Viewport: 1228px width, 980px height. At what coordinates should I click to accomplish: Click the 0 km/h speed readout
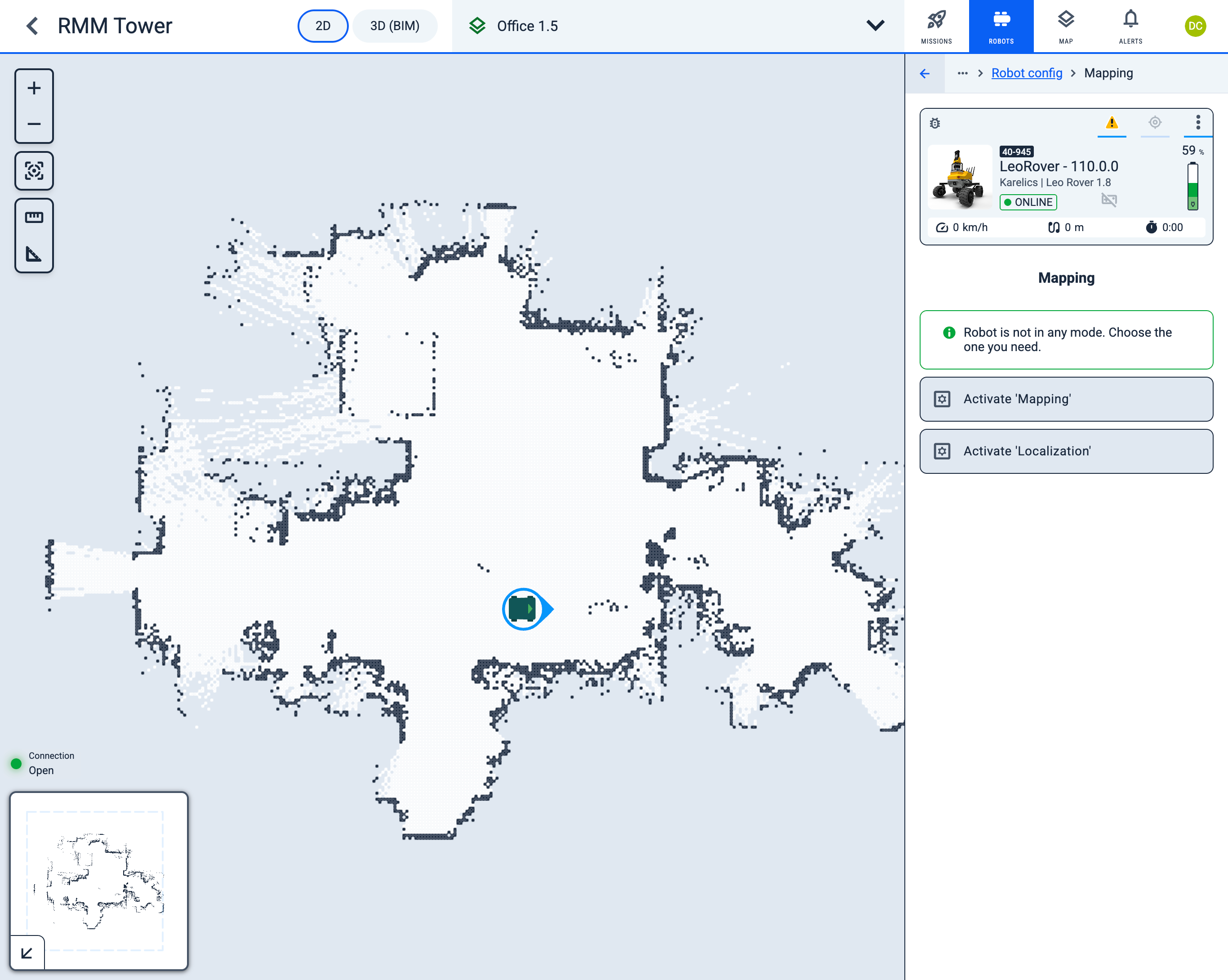click(962, 227)
